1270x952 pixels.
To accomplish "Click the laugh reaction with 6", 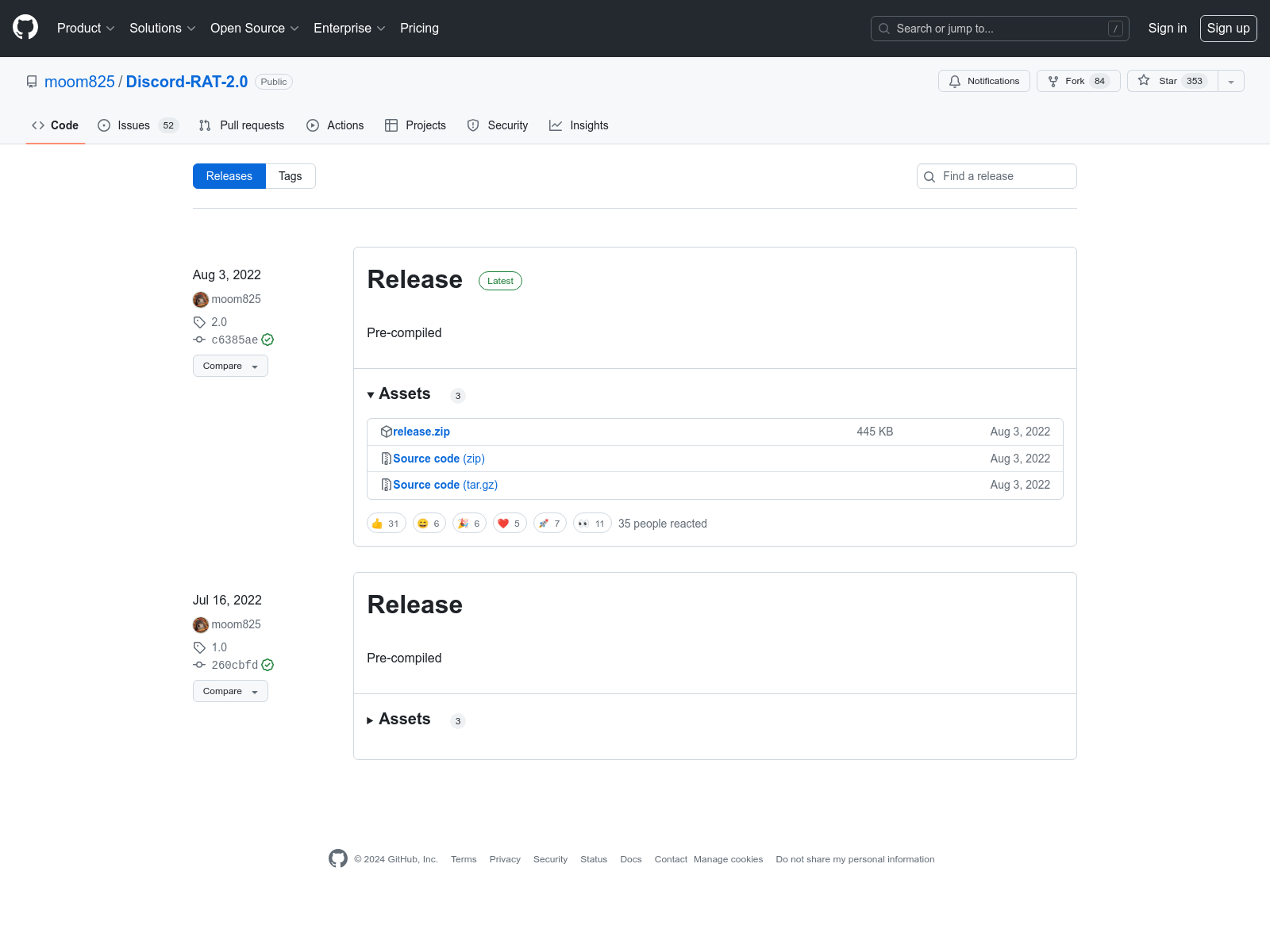I will (x=429, y=524).
